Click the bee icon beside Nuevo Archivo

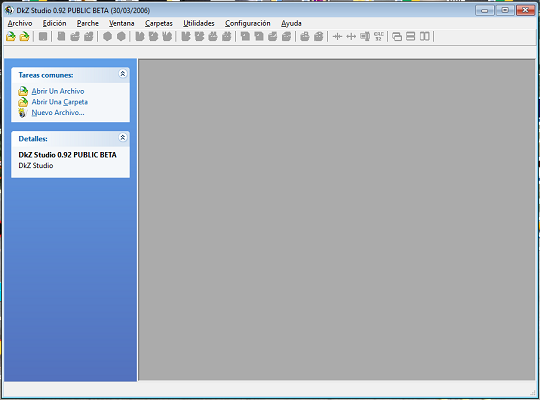23,113
